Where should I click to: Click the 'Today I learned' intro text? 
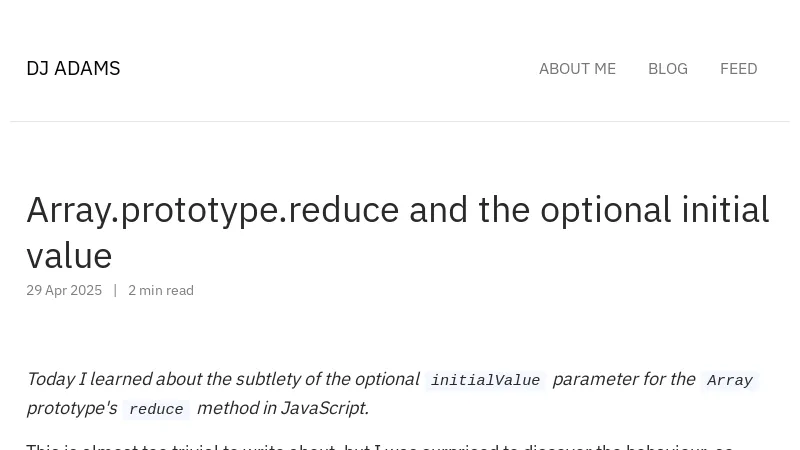click(90, 379)
